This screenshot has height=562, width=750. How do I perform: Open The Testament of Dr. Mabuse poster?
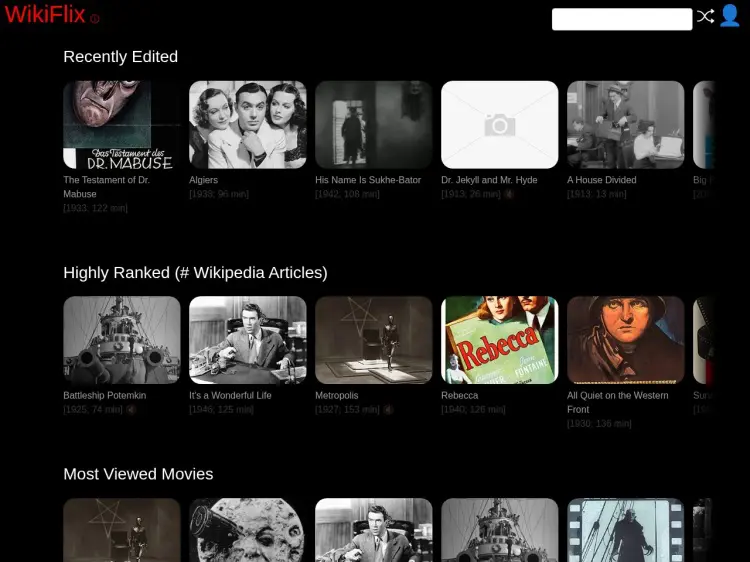tap(122, 125)
